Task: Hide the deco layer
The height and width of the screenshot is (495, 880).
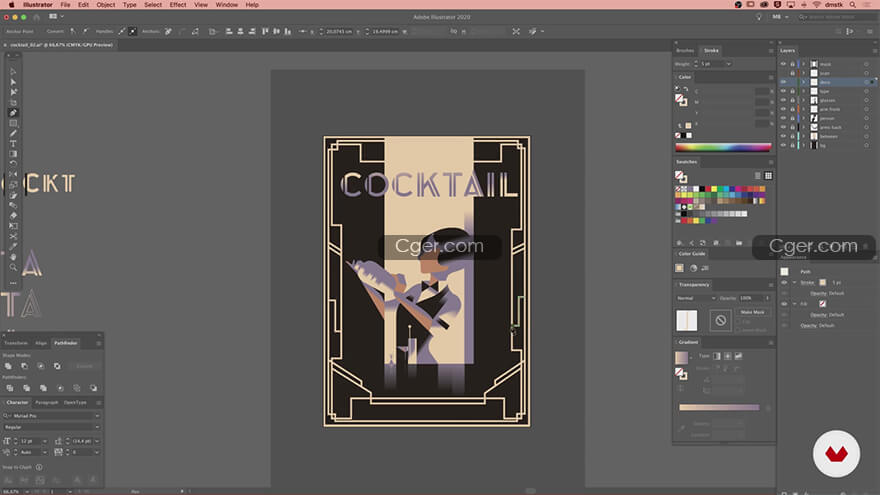Action: (x=783, y=82)
